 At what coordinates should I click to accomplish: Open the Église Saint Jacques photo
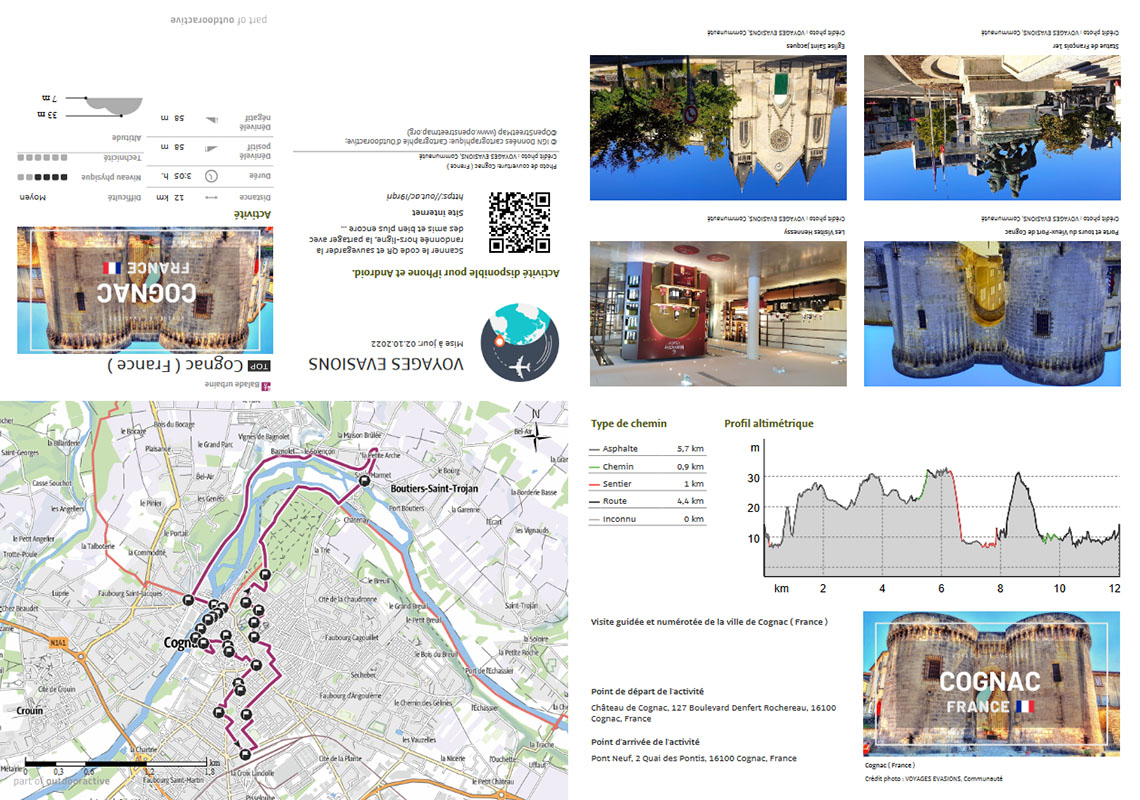718,127
